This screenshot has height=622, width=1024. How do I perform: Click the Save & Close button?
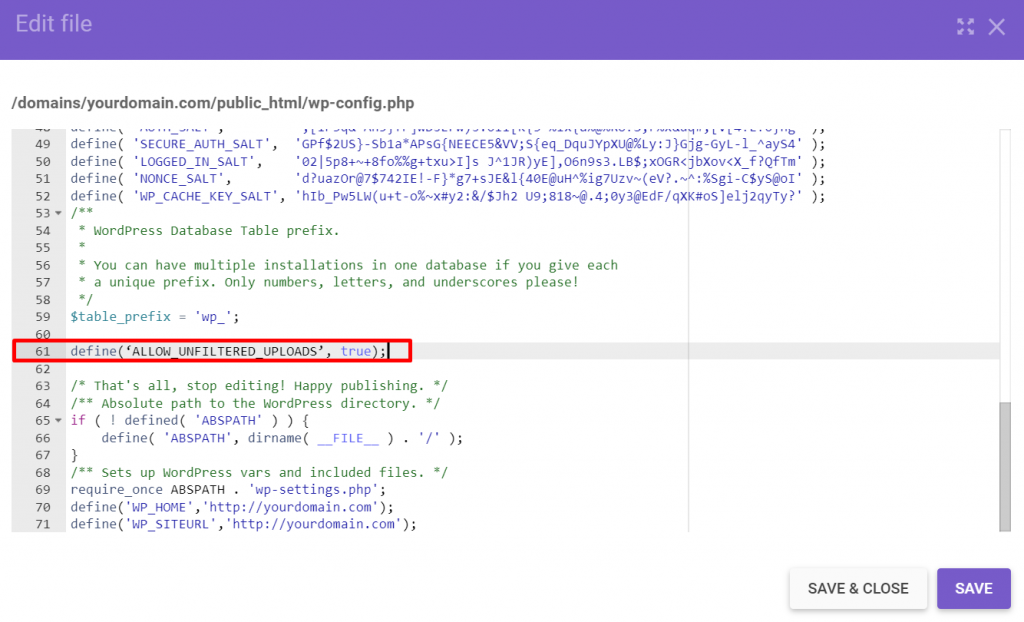pos(858,588)
